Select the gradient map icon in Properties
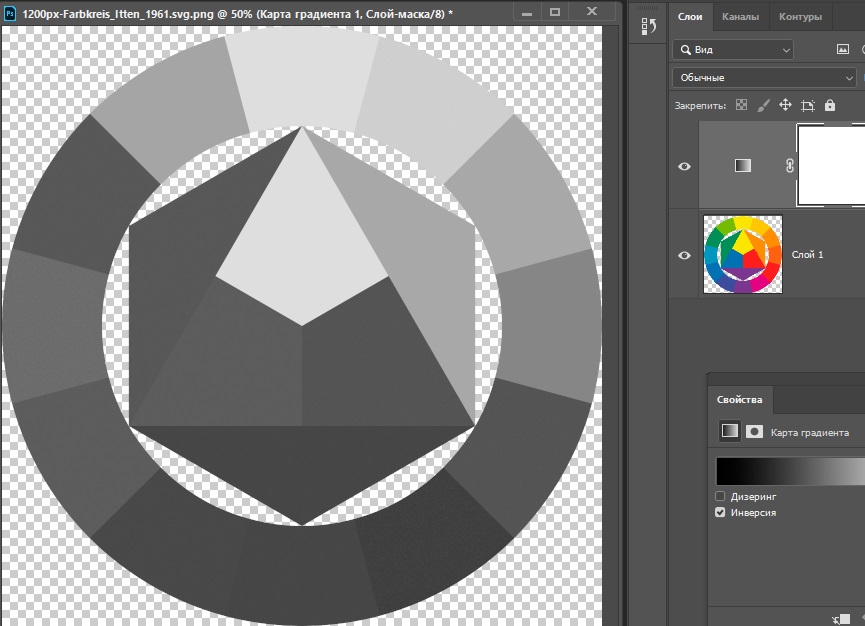The width and height of the screenshot is (865, 626). tap(729, 431)
